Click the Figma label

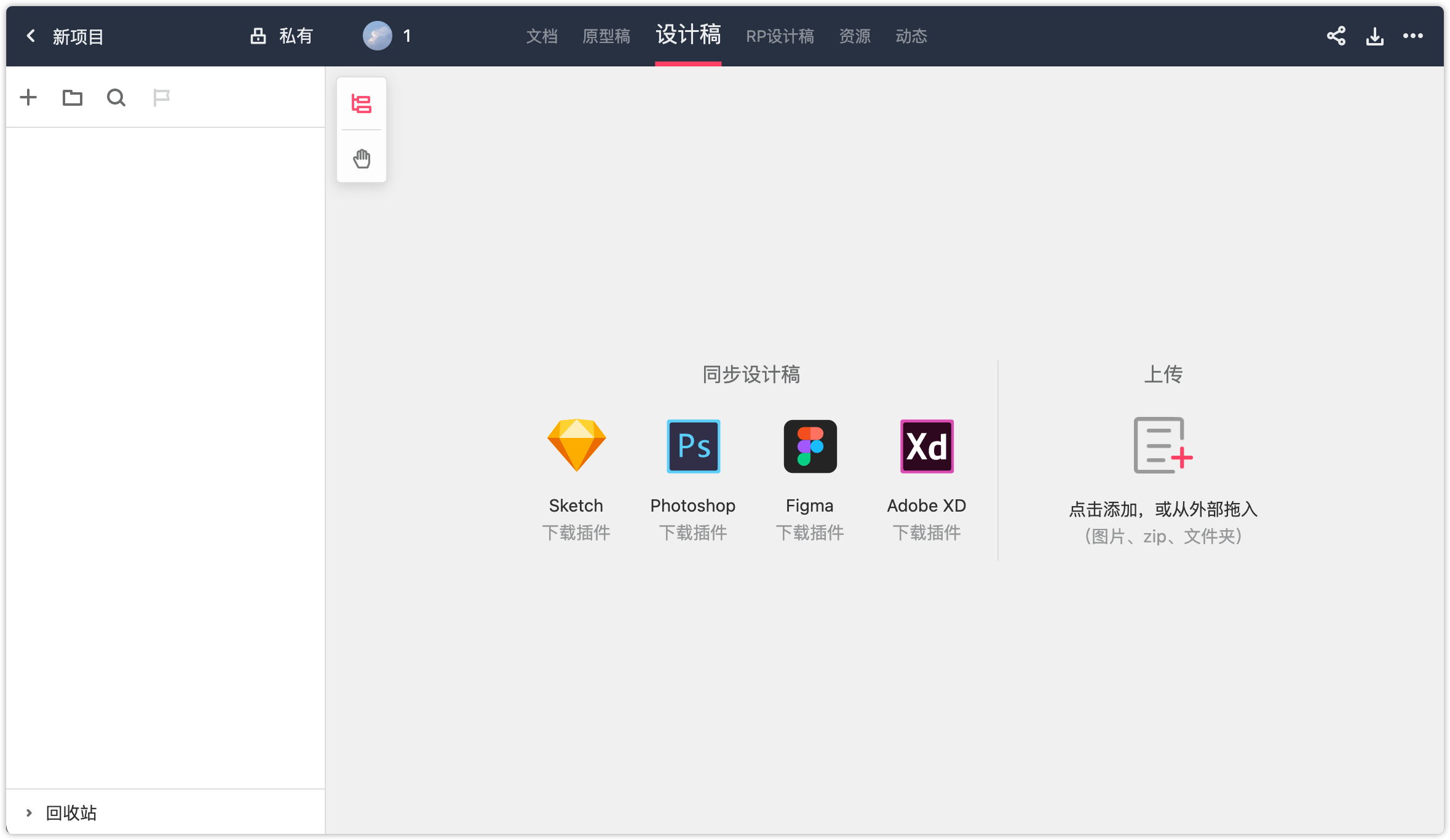(810, 505)
